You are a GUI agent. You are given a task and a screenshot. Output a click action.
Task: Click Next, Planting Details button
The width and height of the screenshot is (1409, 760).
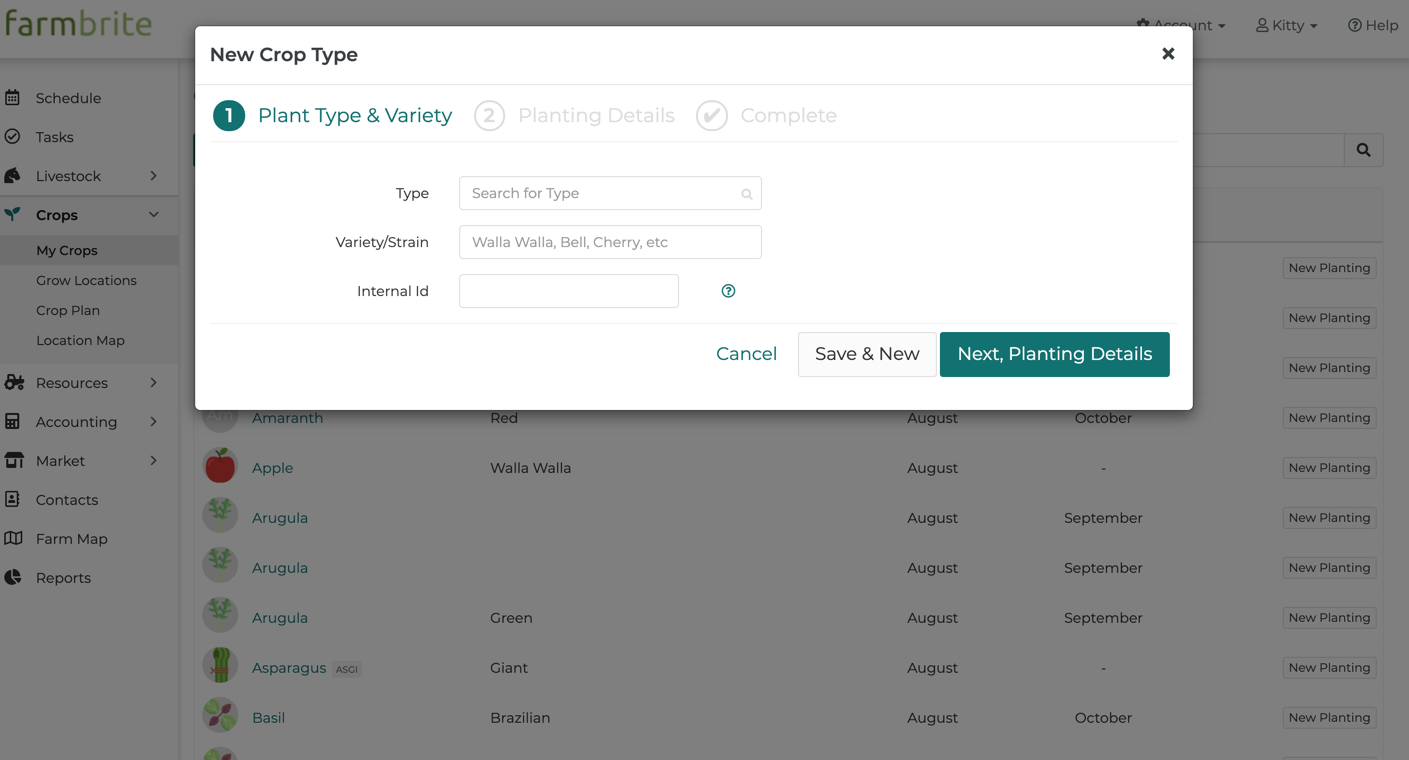pos(1055,354)
